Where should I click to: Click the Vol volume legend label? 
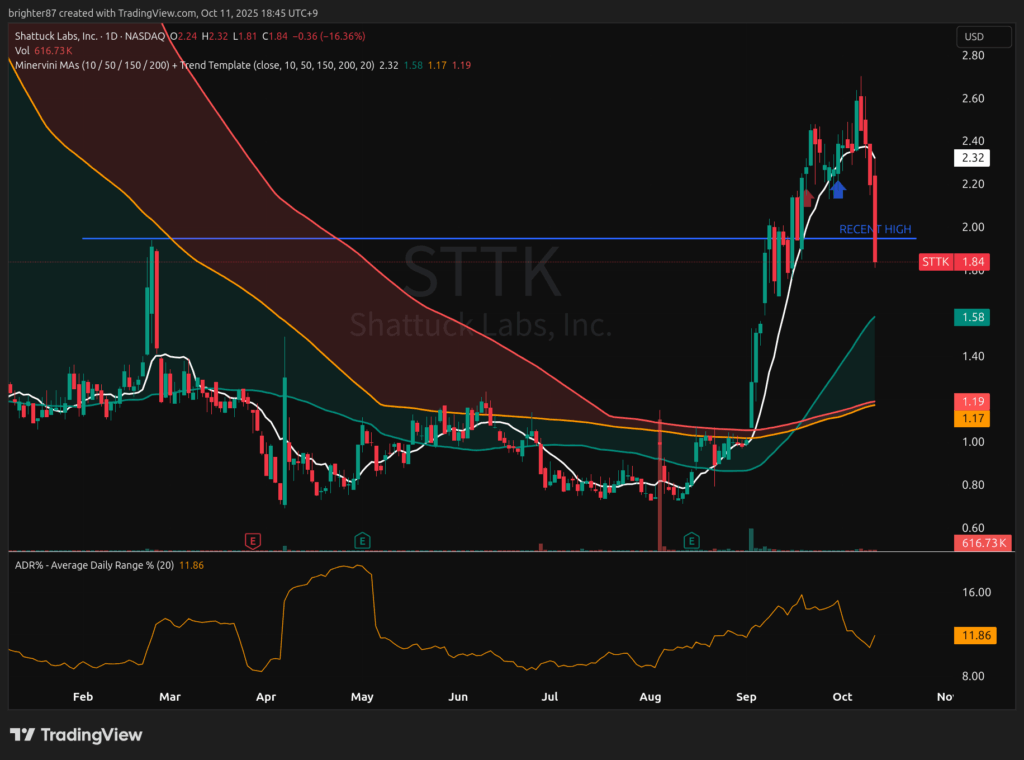pos(21,50)
